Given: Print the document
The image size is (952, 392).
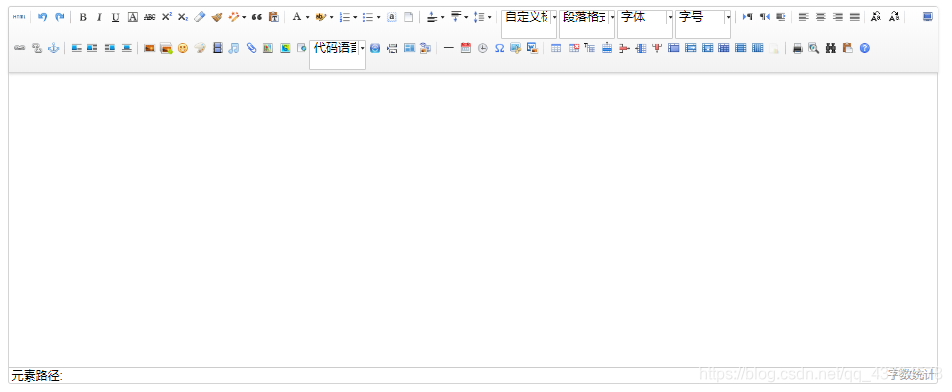Looking at the screenshot, I should [797, 48].
